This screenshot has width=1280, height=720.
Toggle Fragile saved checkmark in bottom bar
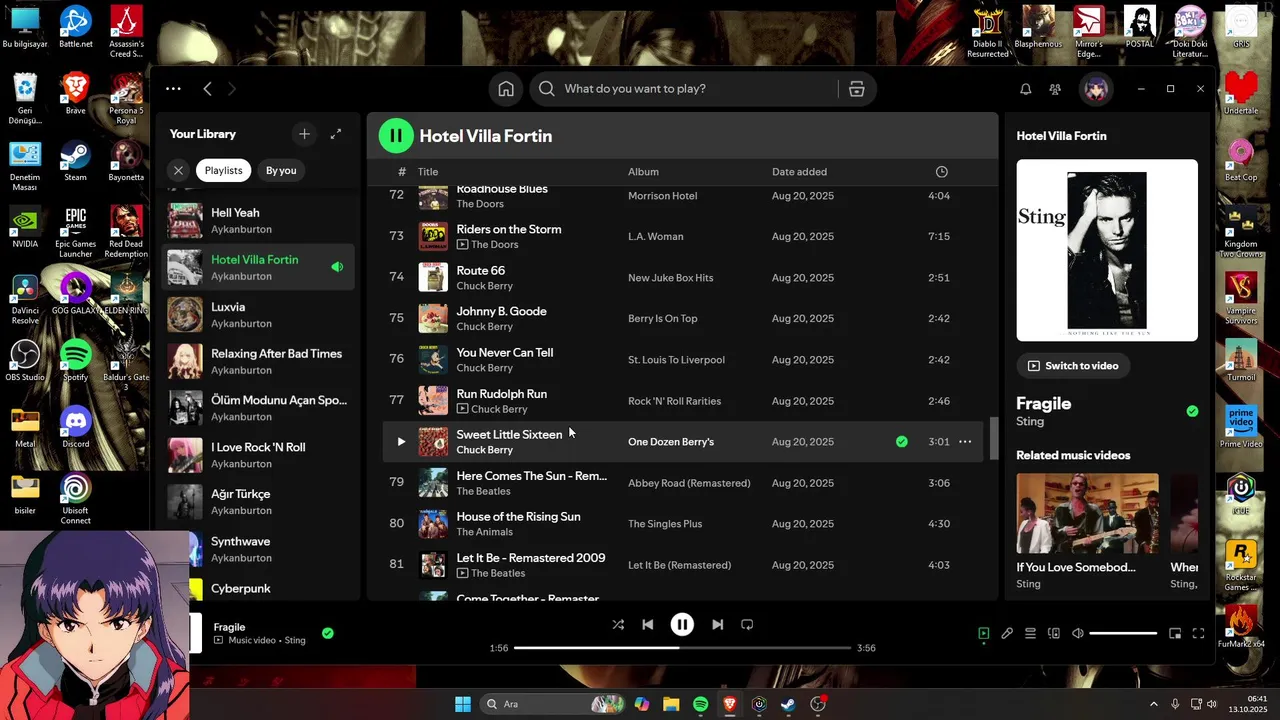click(x=328, y=633)
